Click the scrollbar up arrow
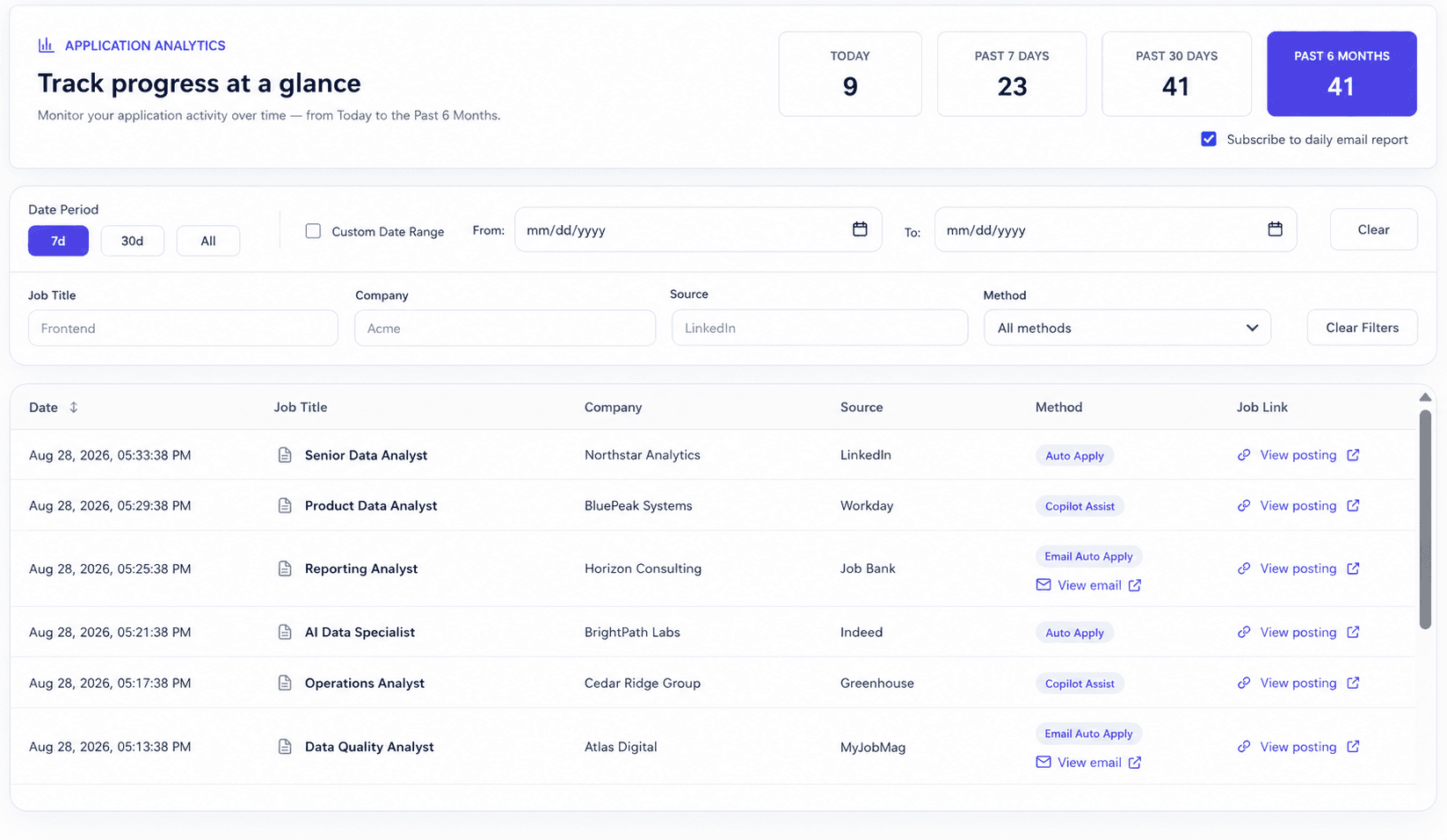Screen dimensions: 1447x840 1425,398
